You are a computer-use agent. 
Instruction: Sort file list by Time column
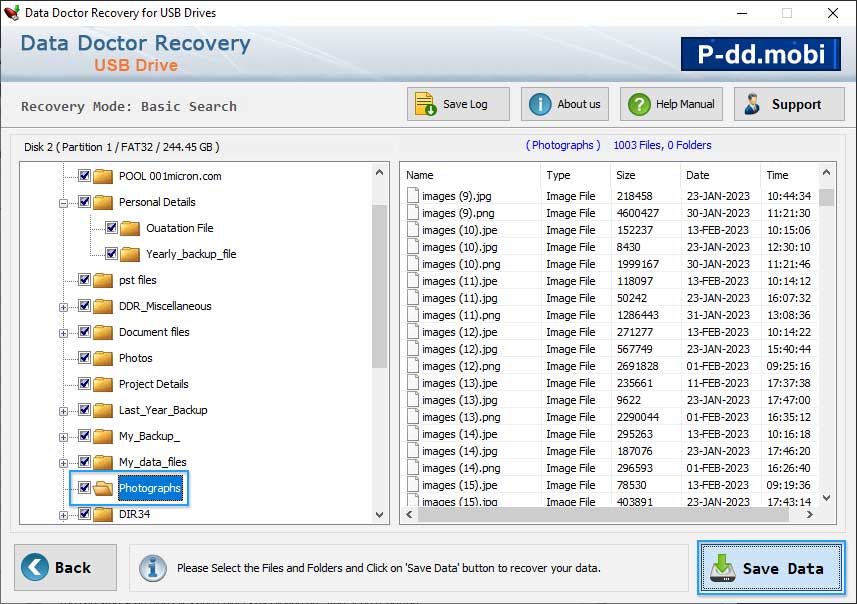[x=789, y=175]
